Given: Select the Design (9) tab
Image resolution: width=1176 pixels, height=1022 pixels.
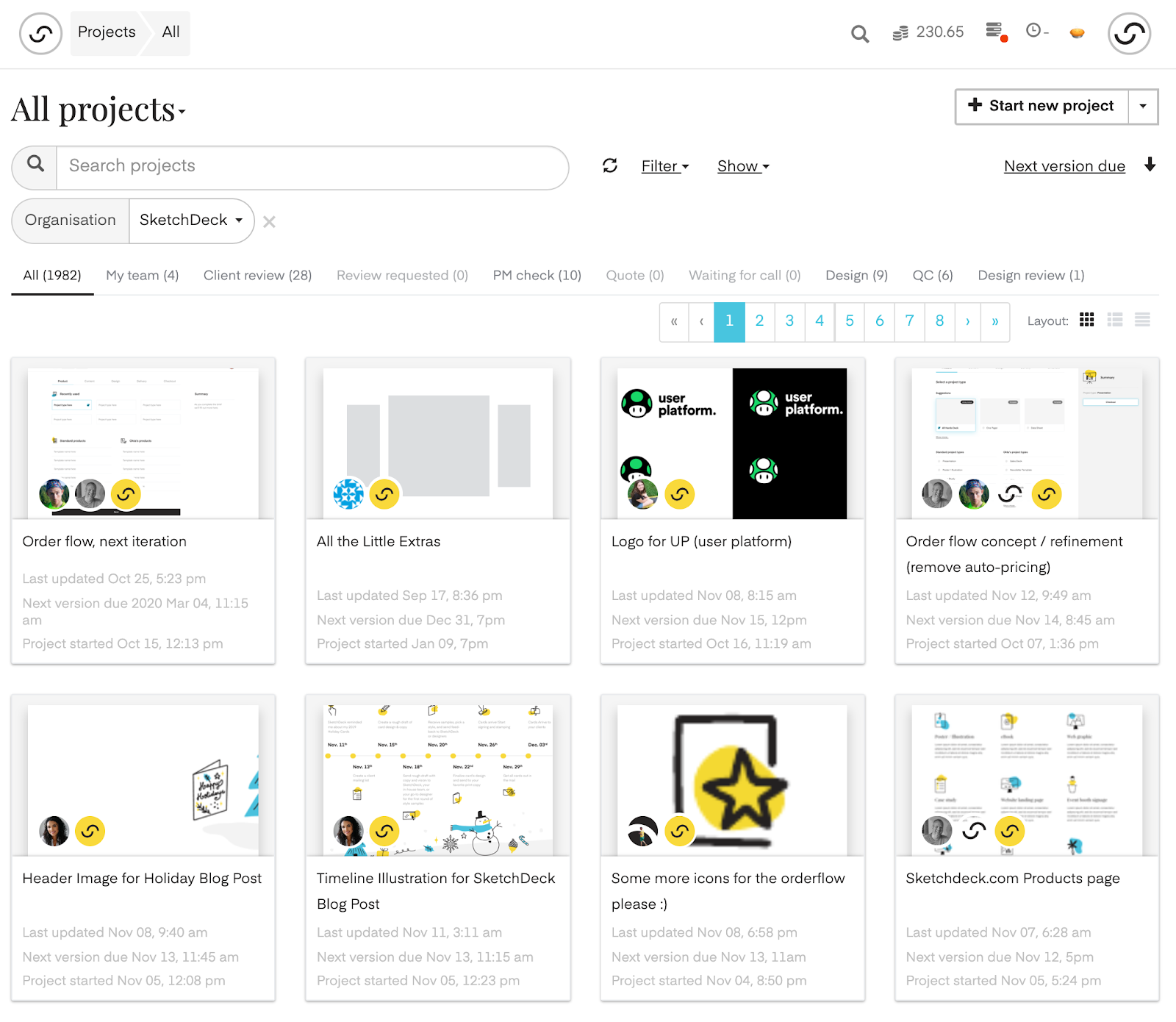Looking at the screenshot, I should click(857, 275).
